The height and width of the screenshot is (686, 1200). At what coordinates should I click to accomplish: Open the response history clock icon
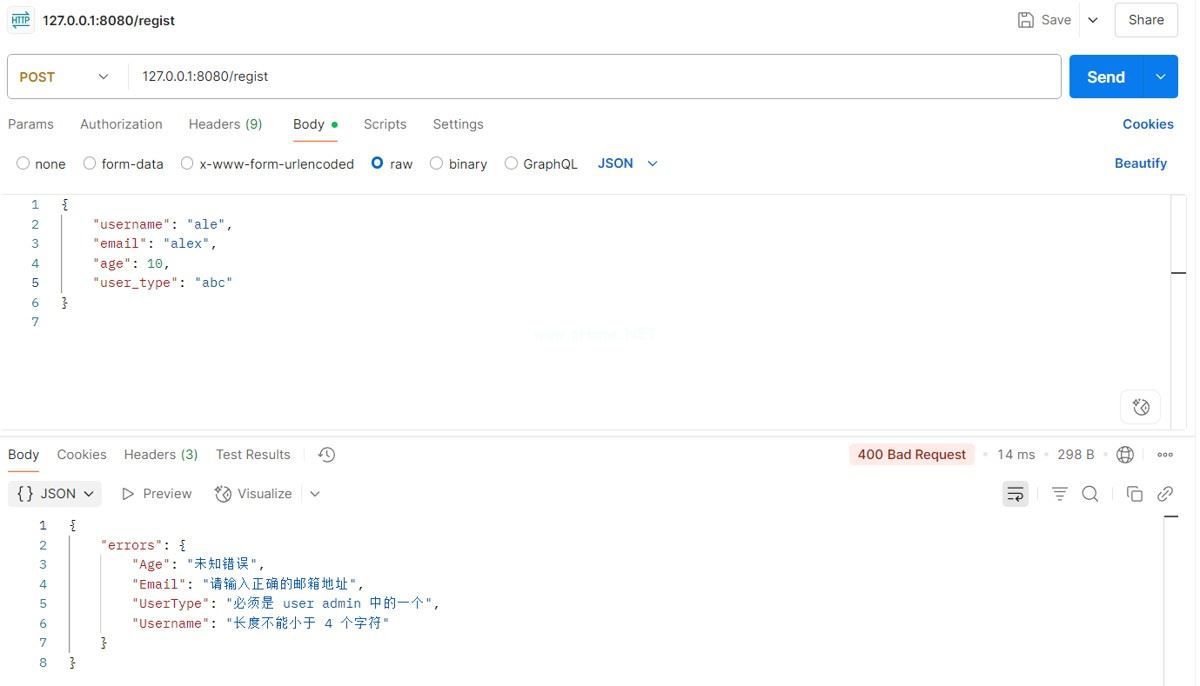(x=326, y=455)
